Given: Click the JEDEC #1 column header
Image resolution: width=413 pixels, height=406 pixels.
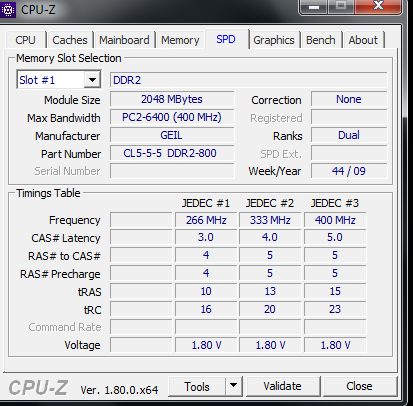Looking at the screenshot, I should point(206,203).
